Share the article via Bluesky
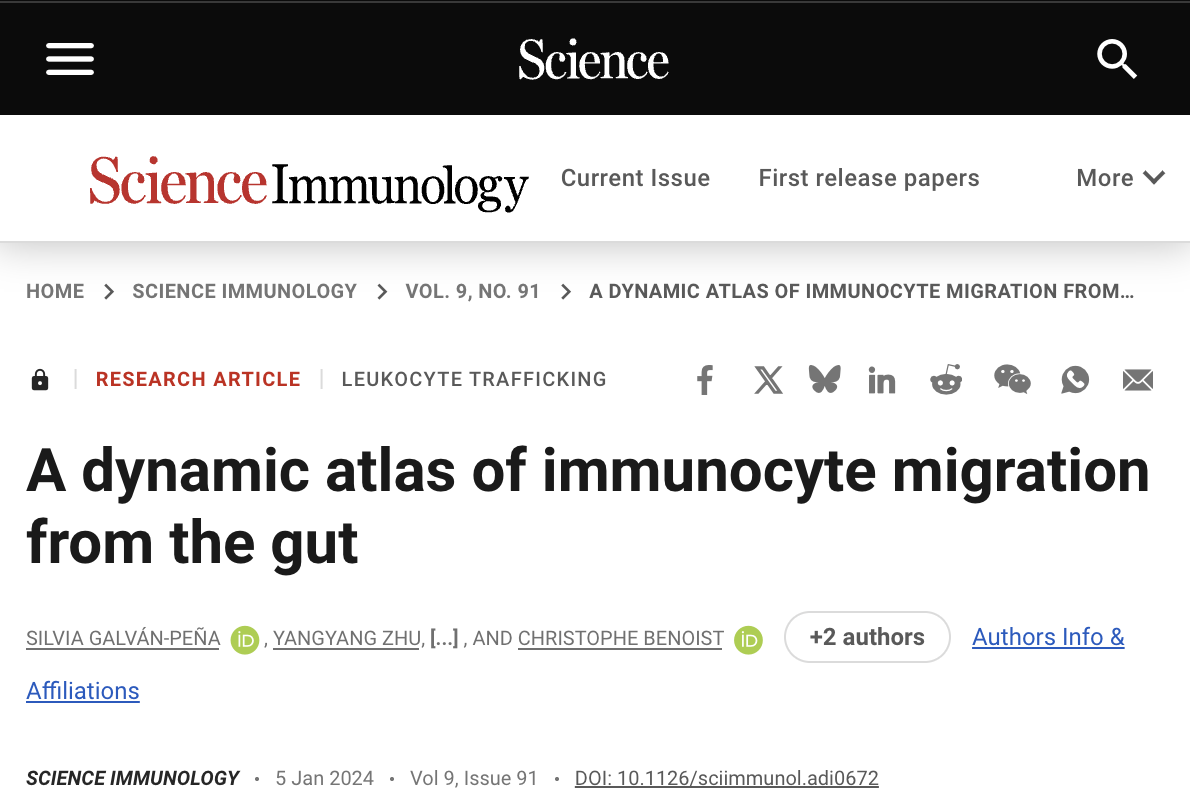Screen dimensions: 1190x804 point(823,379)
